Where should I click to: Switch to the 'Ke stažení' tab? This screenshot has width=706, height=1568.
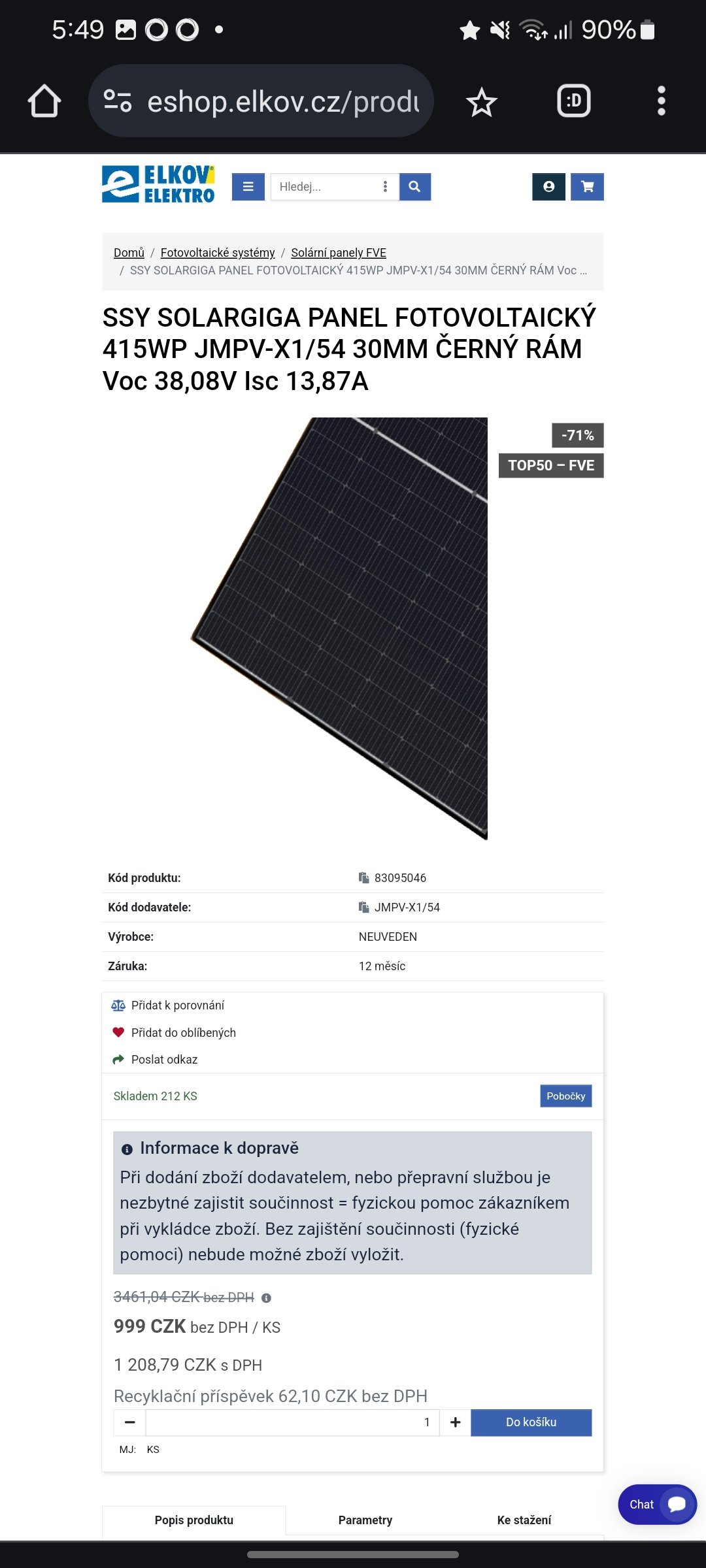[524, 1520]
